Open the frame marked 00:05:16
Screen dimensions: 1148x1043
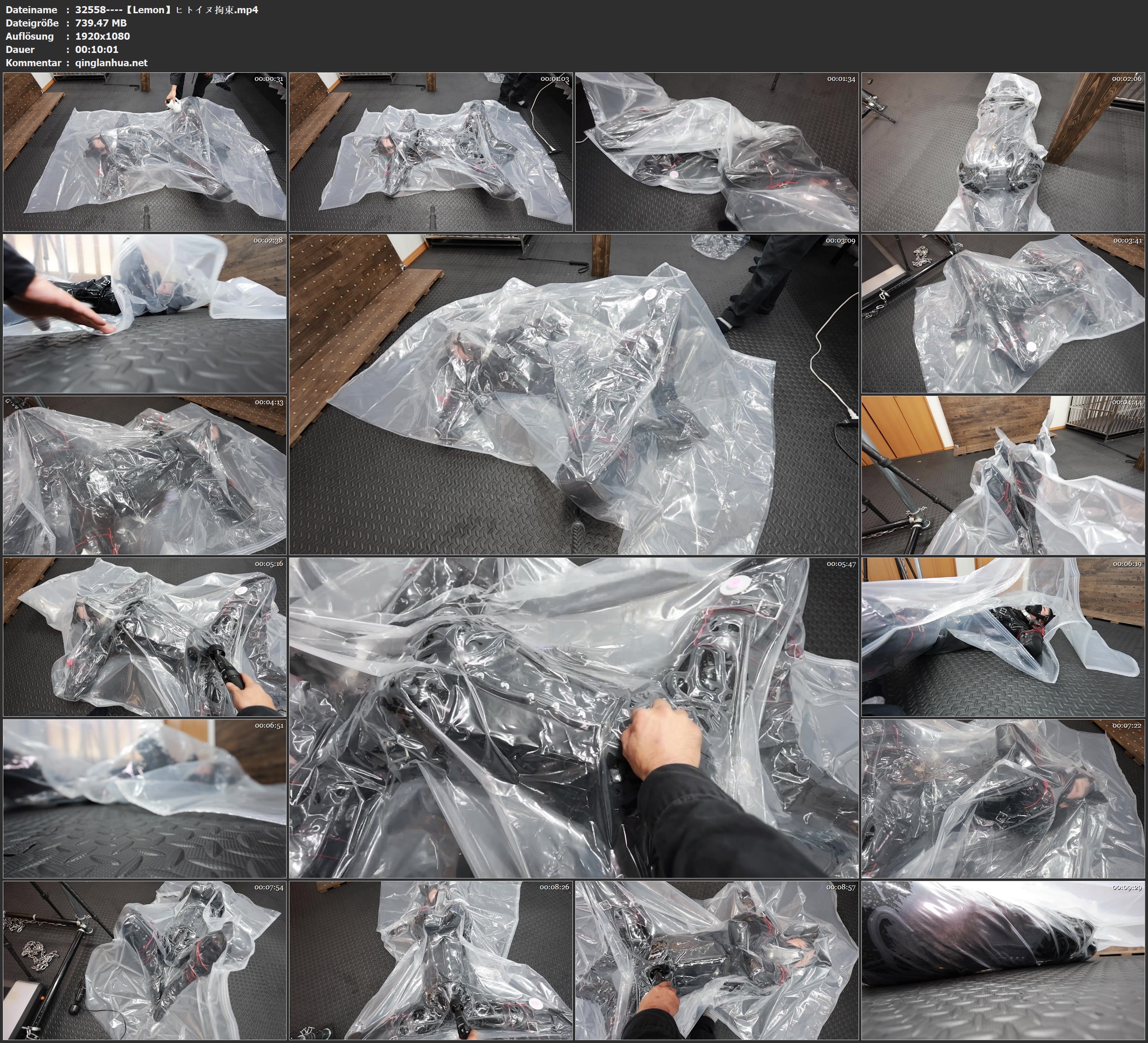coord(145,637)
